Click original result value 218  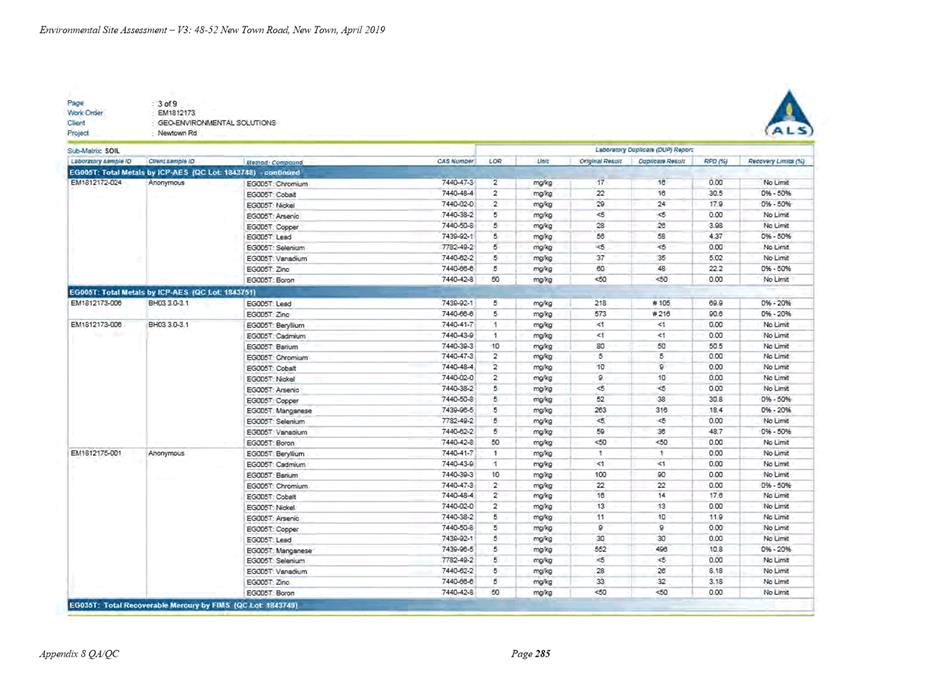(600, 303)
